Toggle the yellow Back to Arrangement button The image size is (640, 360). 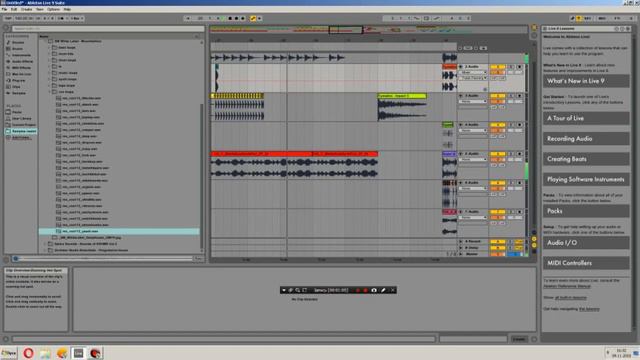pyautogui.click(x=253, y=18)
